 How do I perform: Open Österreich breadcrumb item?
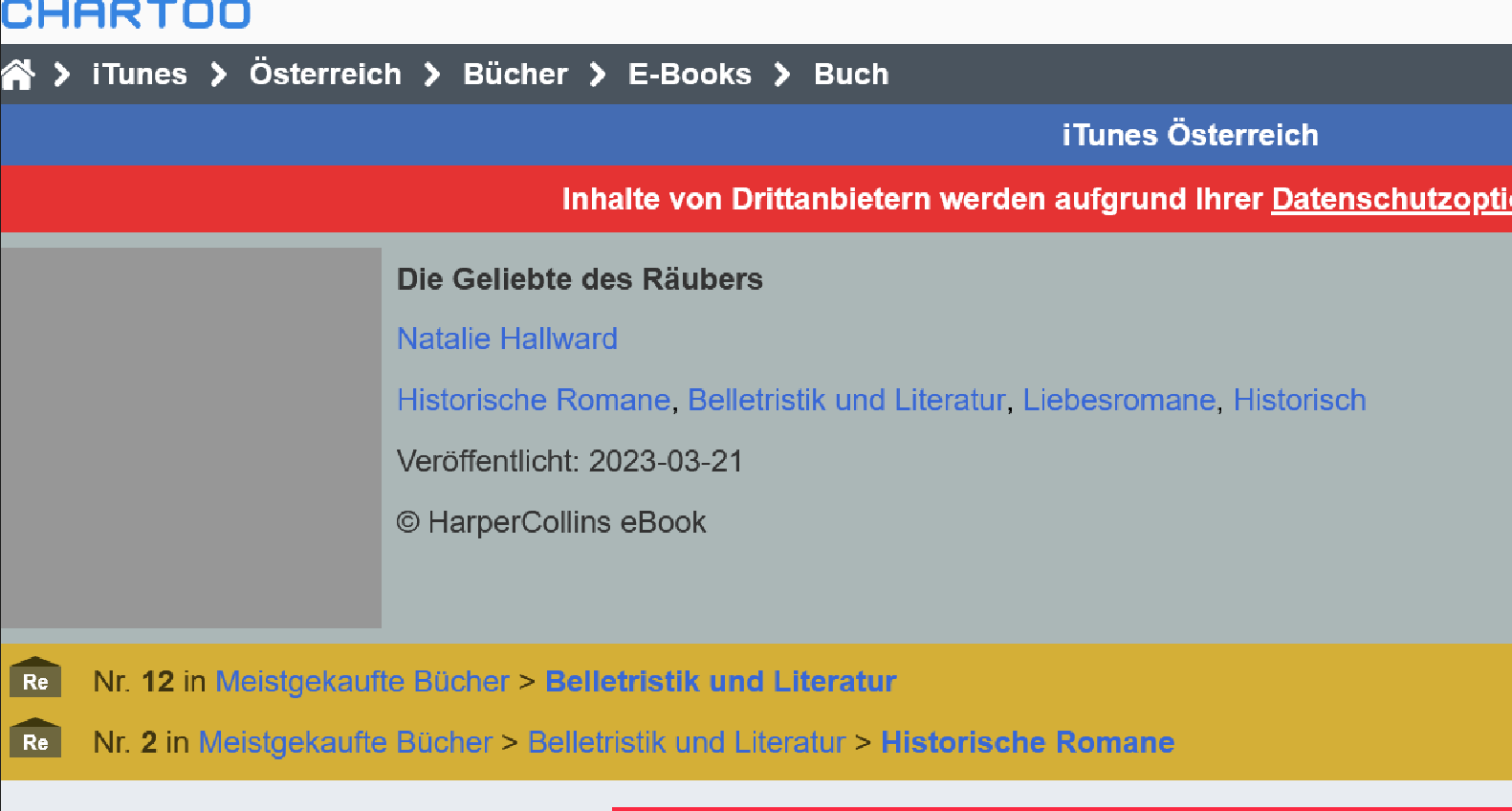pyautogui.click(x=325, y=74)
